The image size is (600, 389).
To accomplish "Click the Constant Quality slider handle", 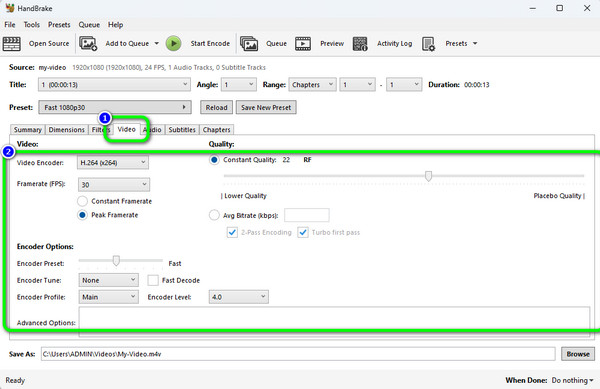I will click(428, 176).
